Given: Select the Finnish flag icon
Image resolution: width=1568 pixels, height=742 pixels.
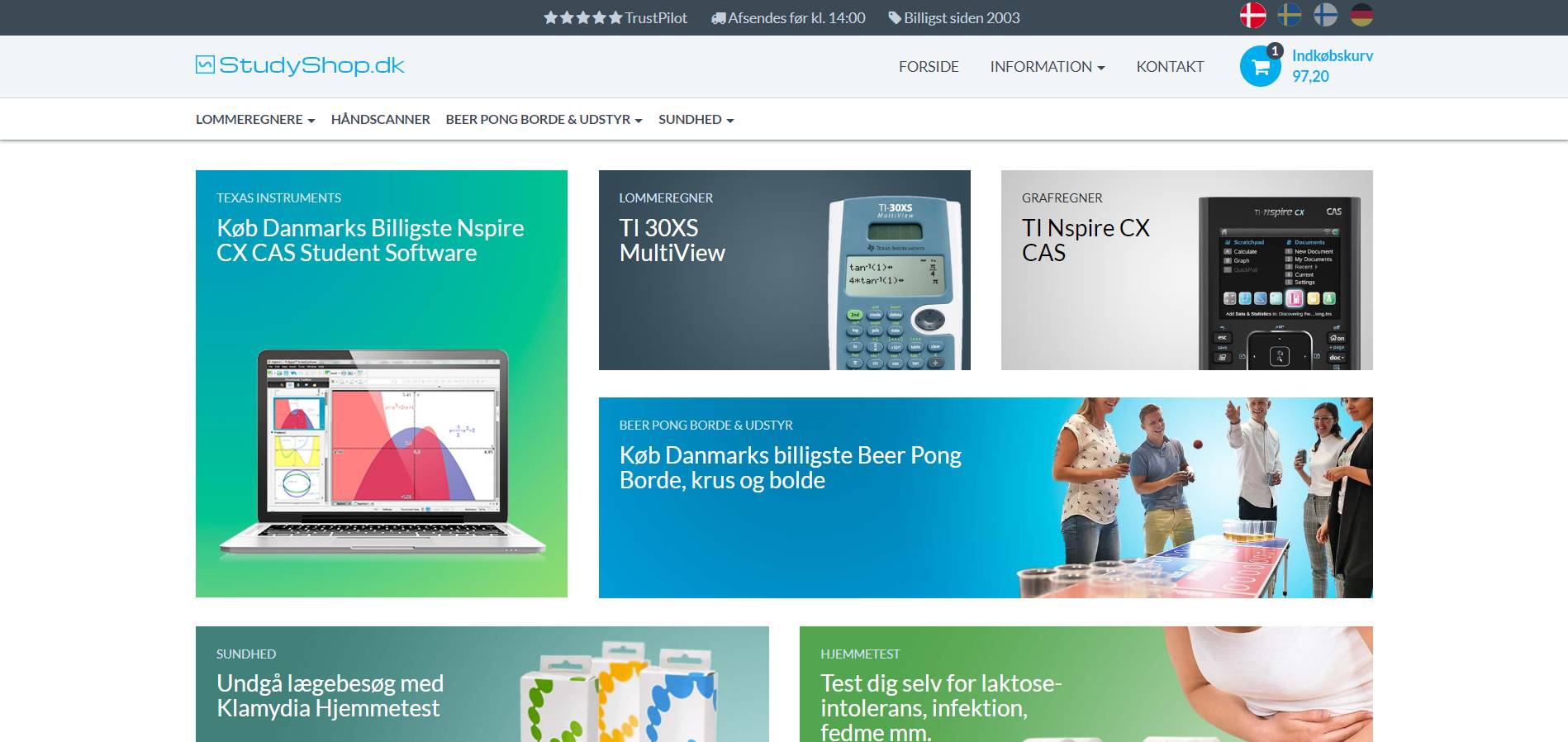Looking at the screenshot, I should click(1325, 15).
